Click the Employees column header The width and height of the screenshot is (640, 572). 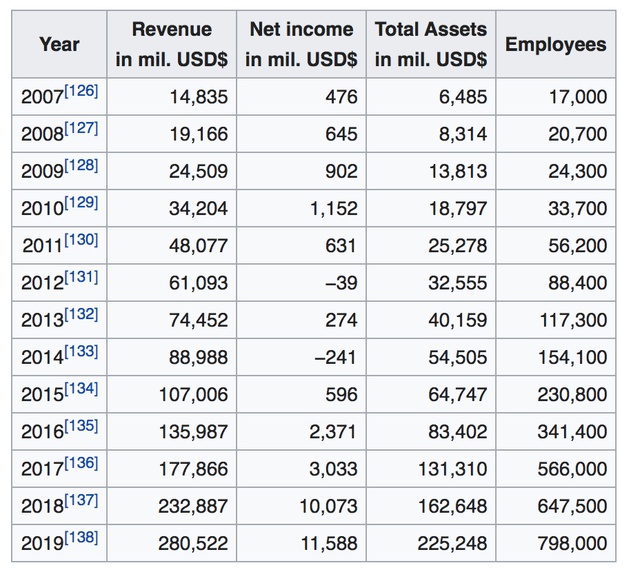pos(555,45)
